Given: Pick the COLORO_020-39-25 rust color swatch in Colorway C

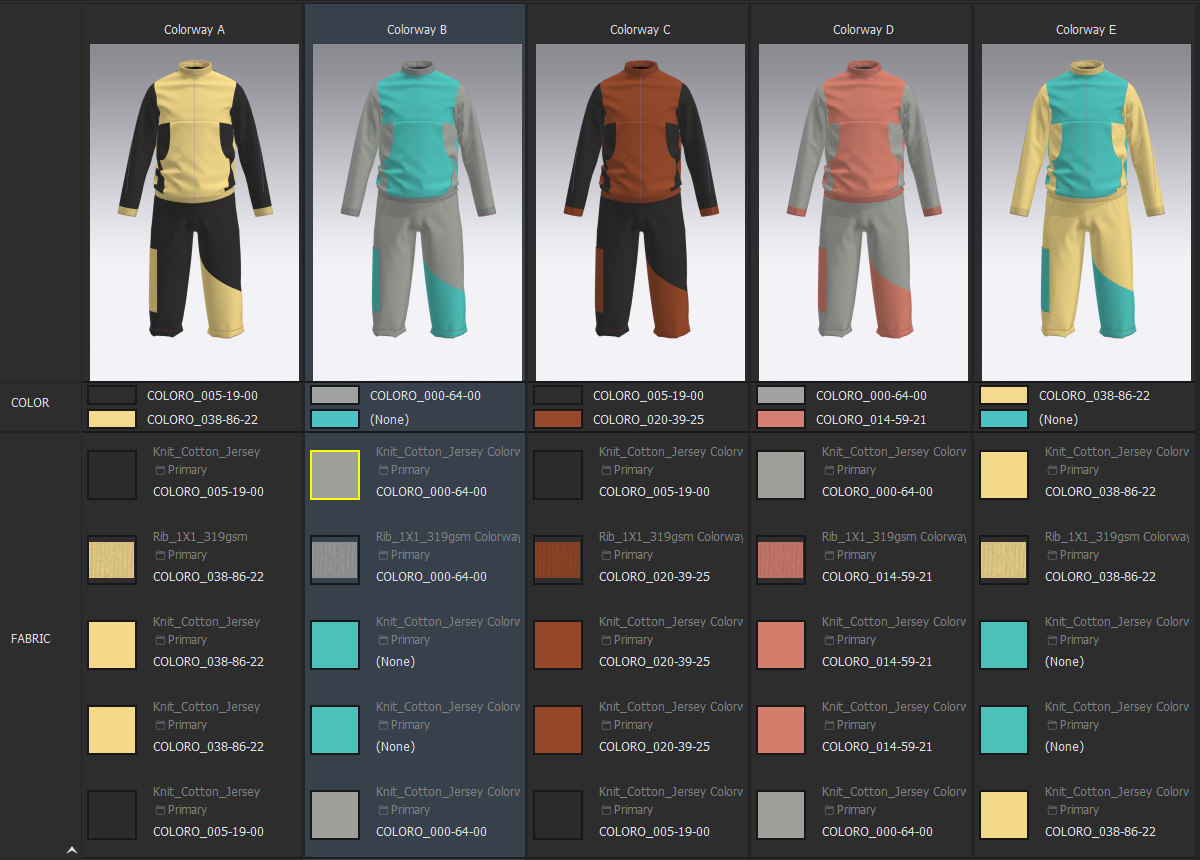Looking at the screenshot, I should click(558, 419).
